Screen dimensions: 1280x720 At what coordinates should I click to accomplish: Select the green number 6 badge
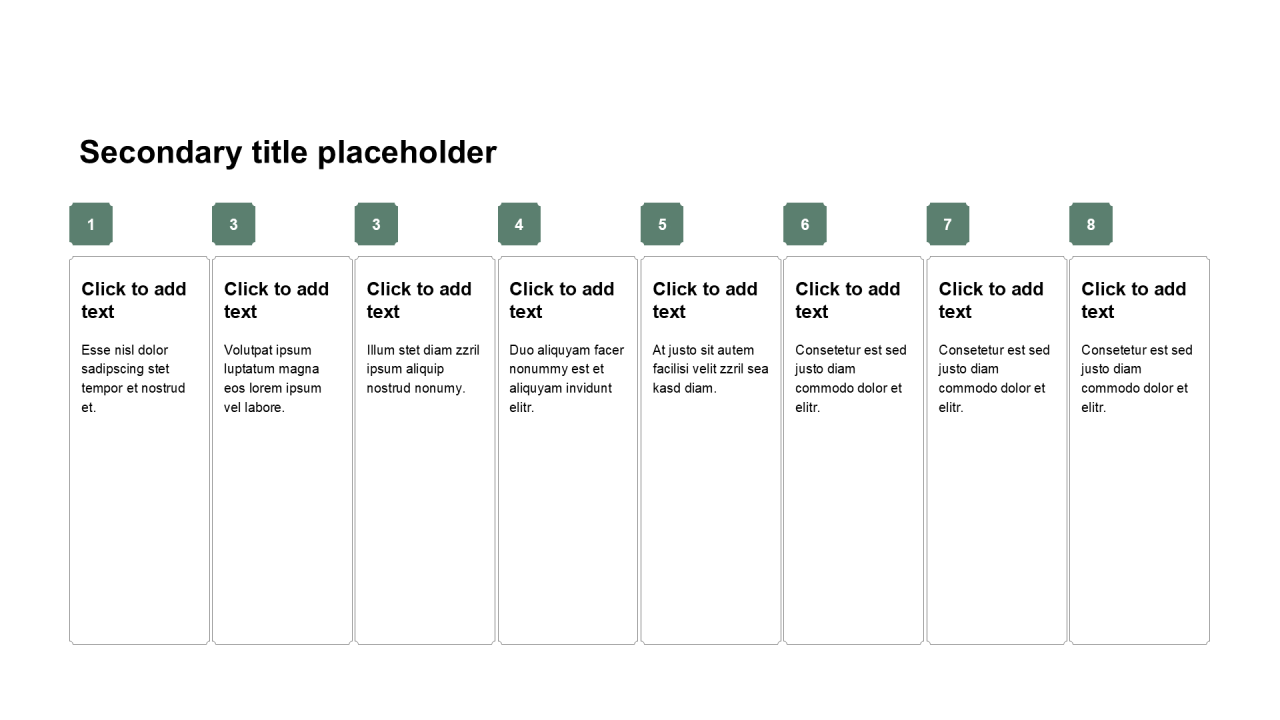(x=805, y=224)
